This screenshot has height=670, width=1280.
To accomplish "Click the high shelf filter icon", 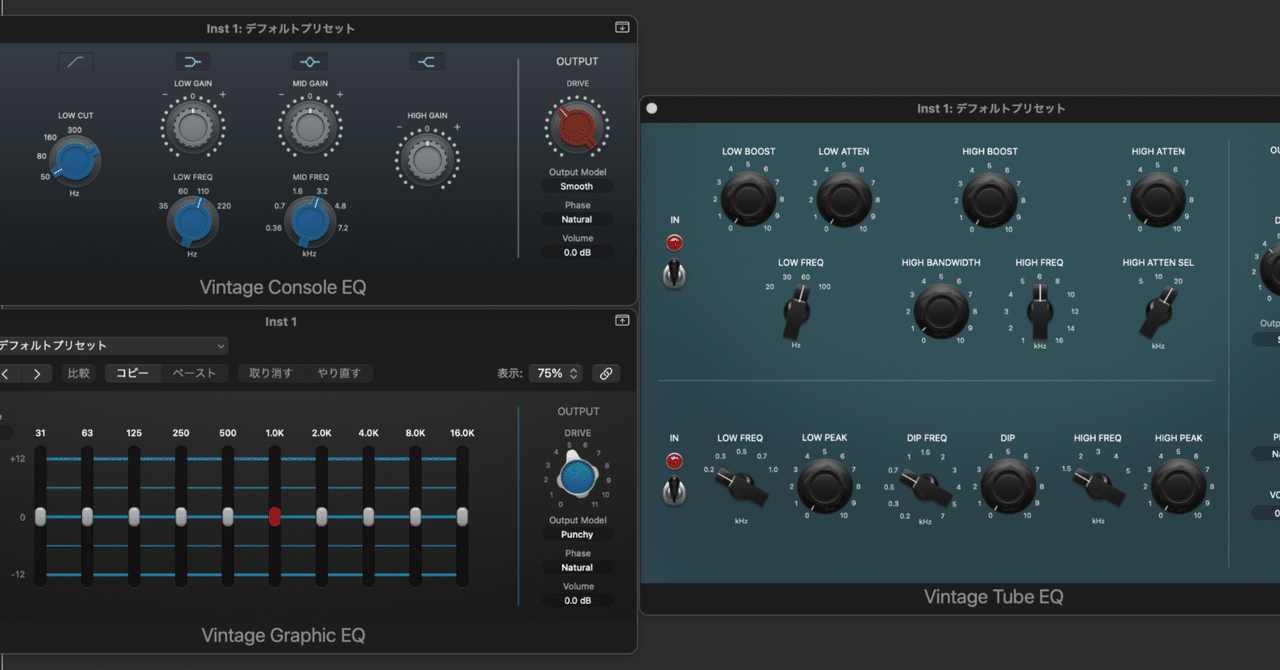I will click(427, 60).
